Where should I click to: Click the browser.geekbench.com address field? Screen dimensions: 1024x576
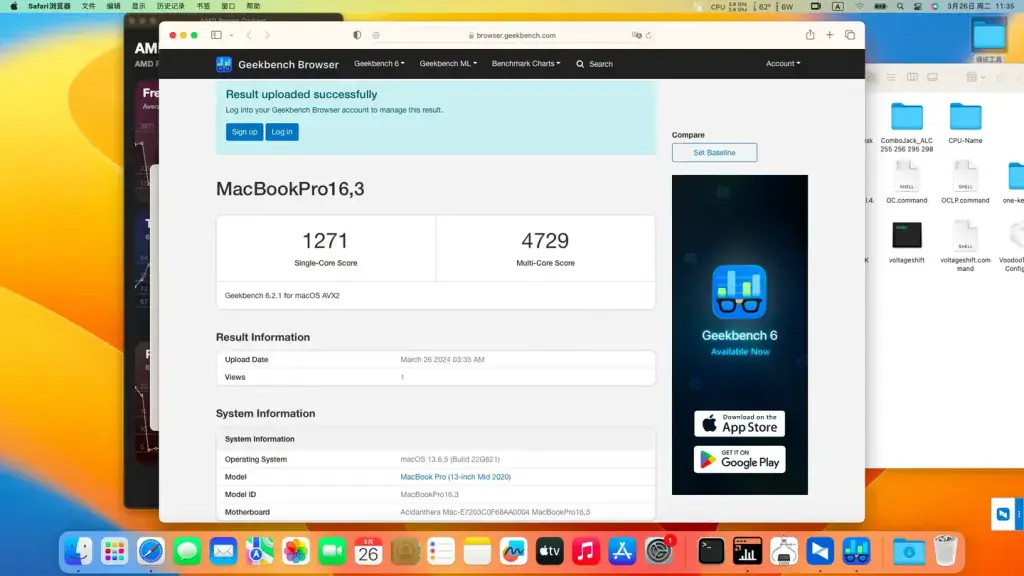512,35
